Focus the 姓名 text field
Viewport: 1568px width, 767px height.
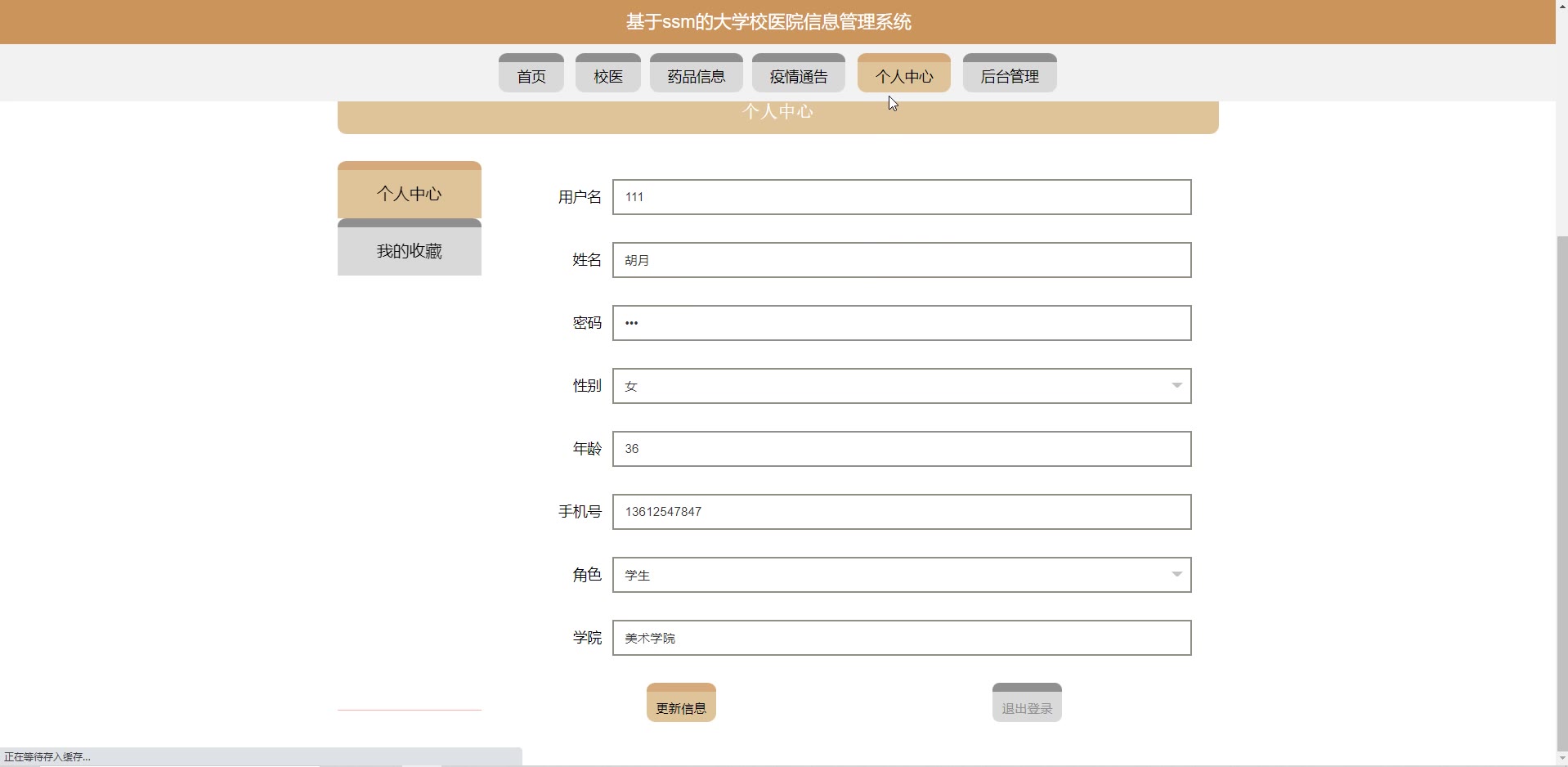pyautogui.click(x=901, y=260)
